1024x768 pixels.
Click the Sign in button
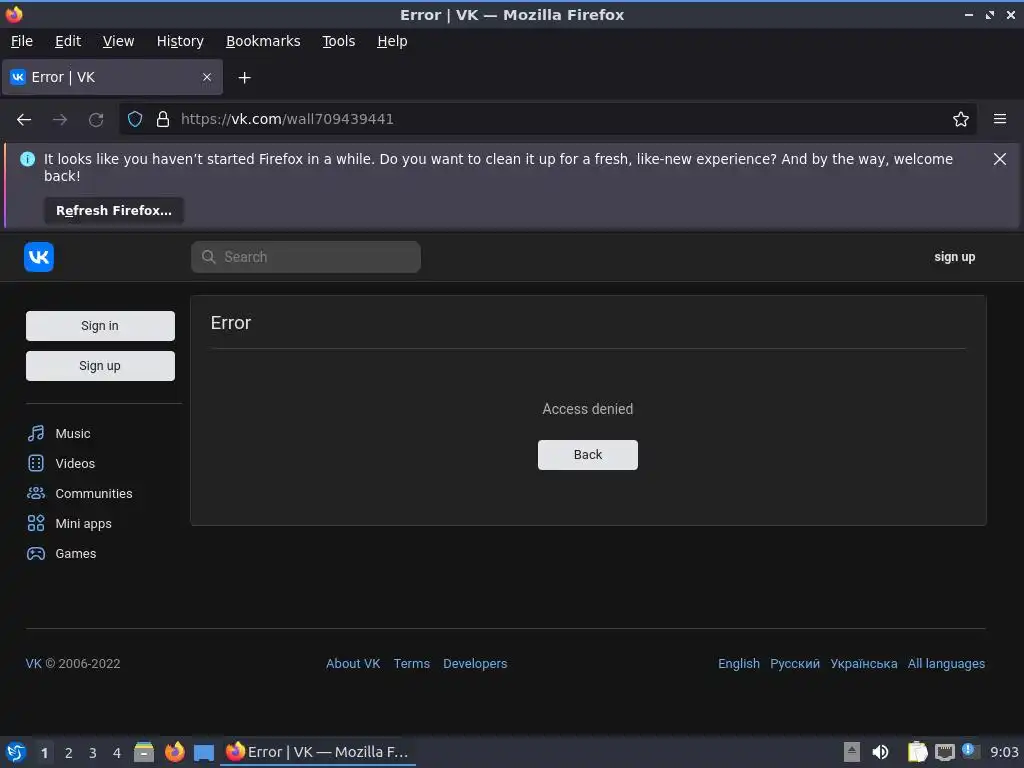coord(100,326)
